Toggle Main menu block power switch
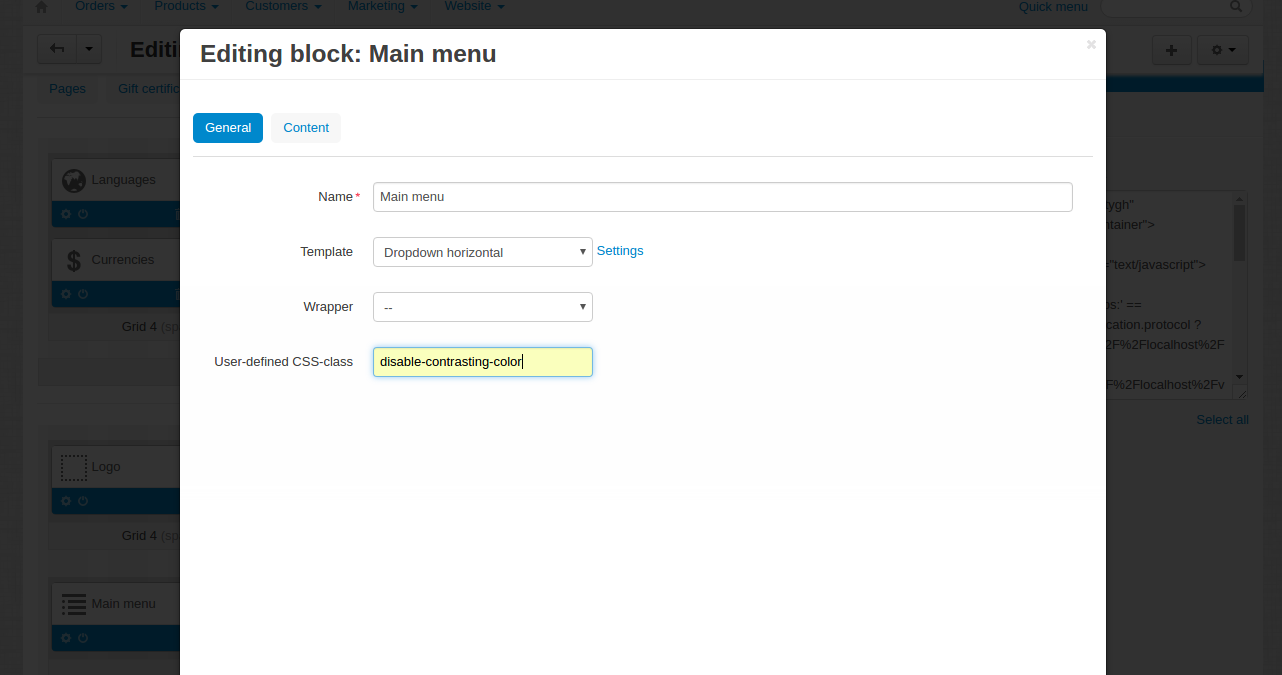1282x675 pixels. (83, 638)
